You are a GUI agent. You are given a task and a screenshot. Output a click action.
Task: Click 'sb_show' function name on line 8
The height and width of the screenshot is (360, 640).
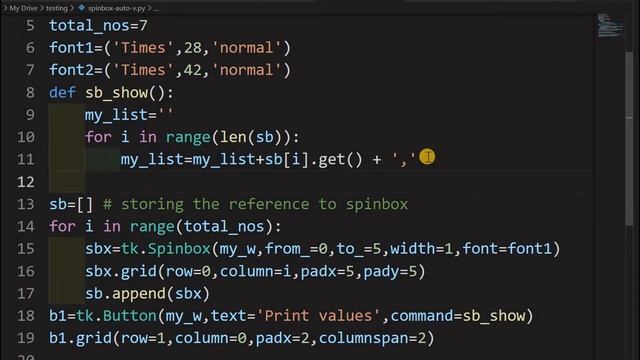coord(116,93)
